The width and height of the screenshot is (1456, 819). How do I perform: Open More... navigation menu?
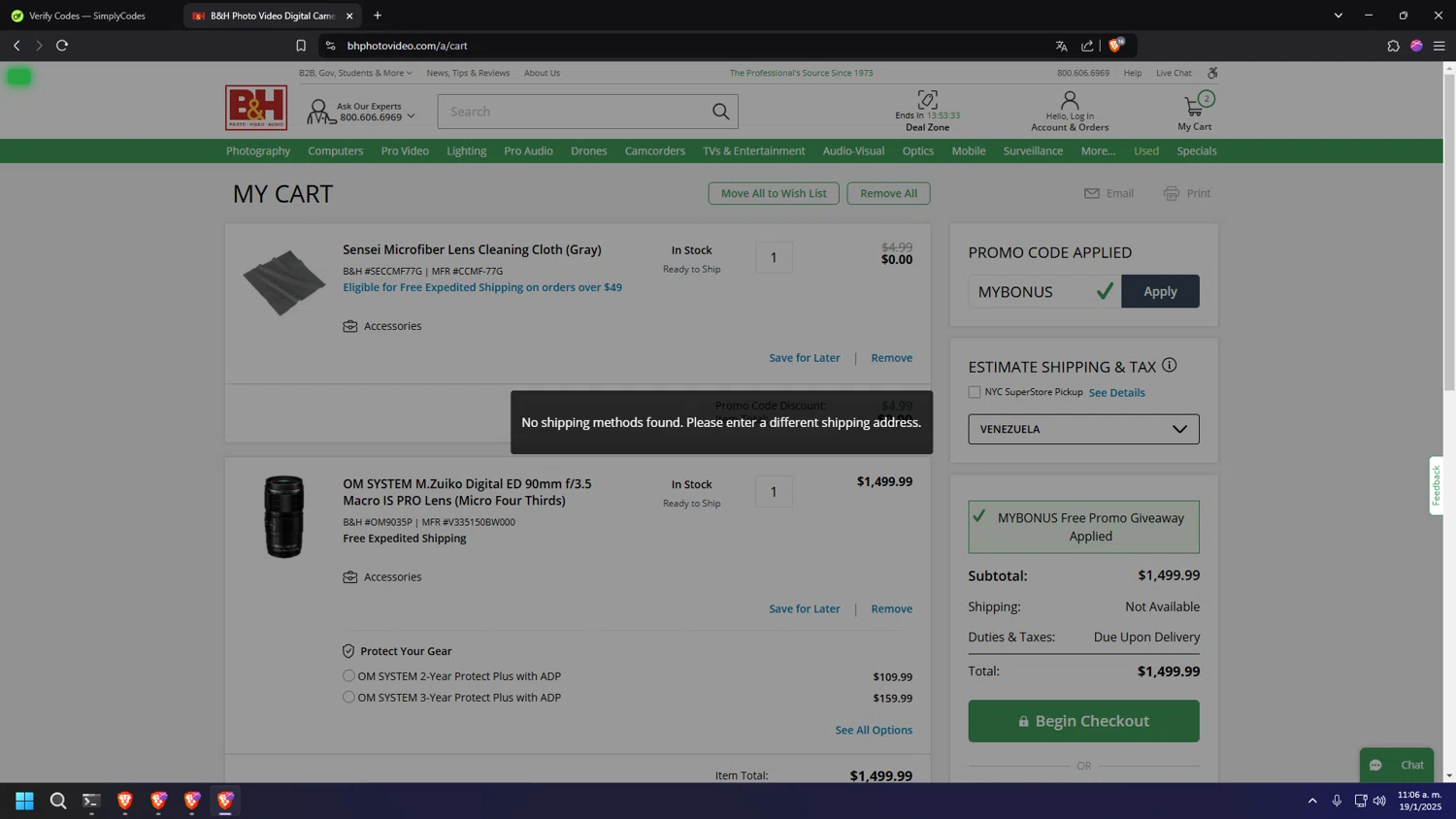point(1098,150)
